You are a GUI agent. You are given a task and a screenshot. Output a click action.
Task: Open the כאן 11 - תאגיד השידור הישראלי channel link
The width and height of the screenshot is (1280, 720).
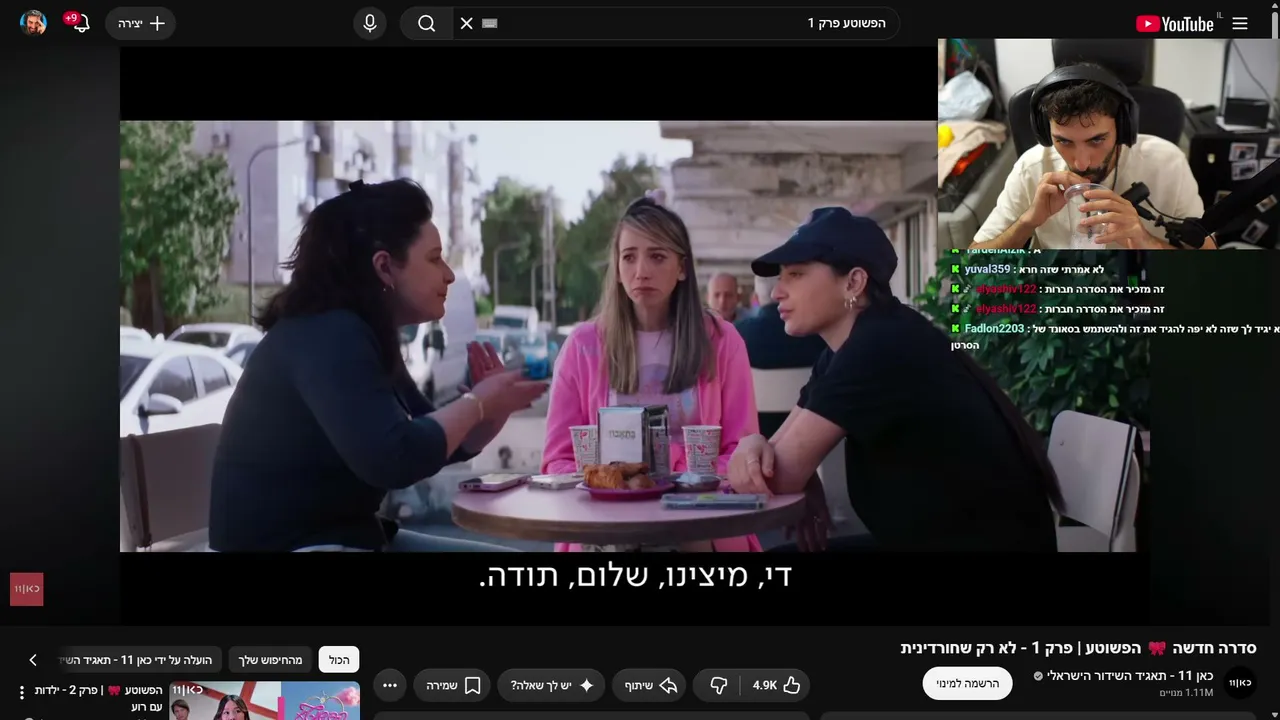(1129, 676)
